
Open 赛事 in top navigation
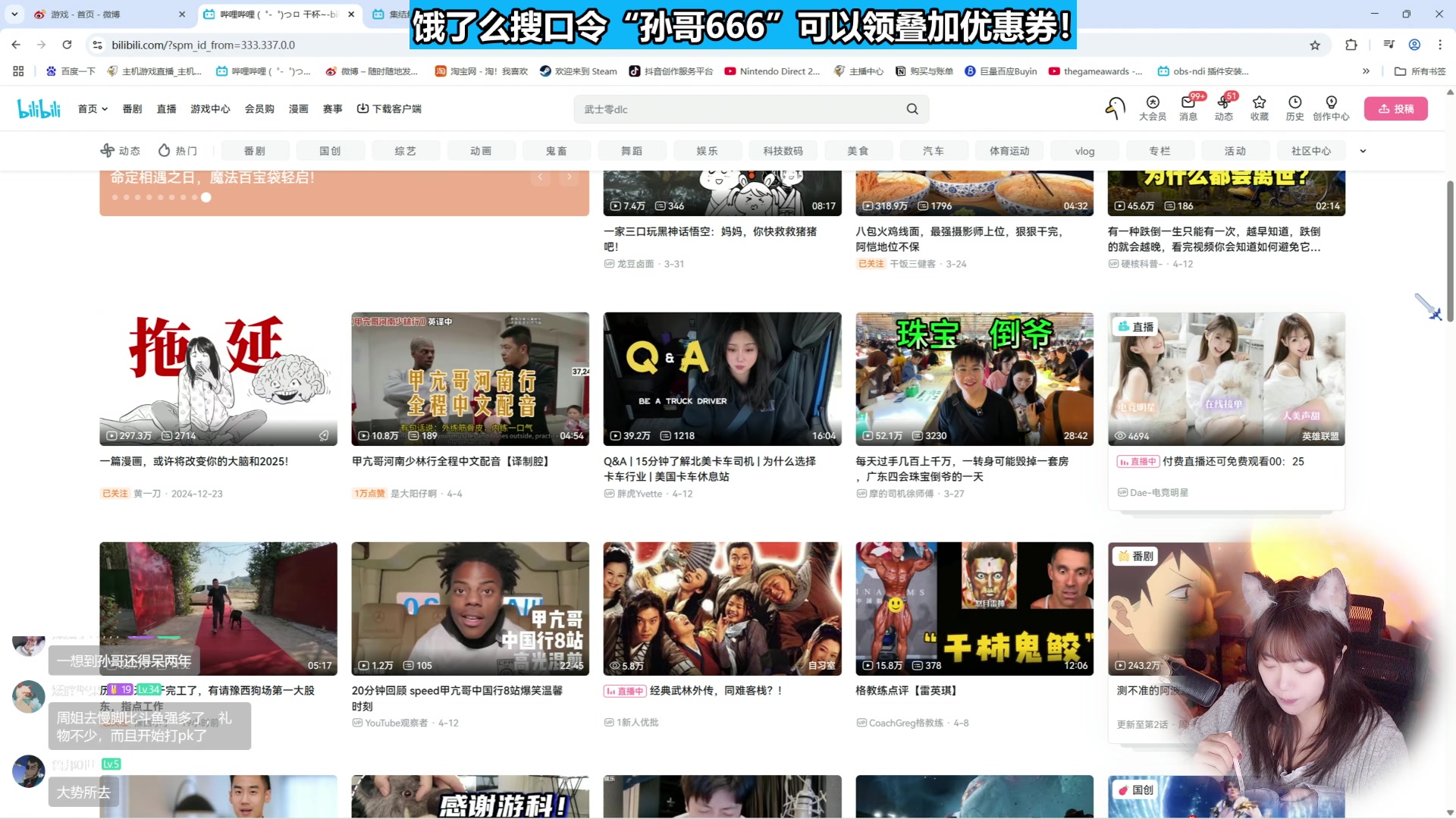332,109
